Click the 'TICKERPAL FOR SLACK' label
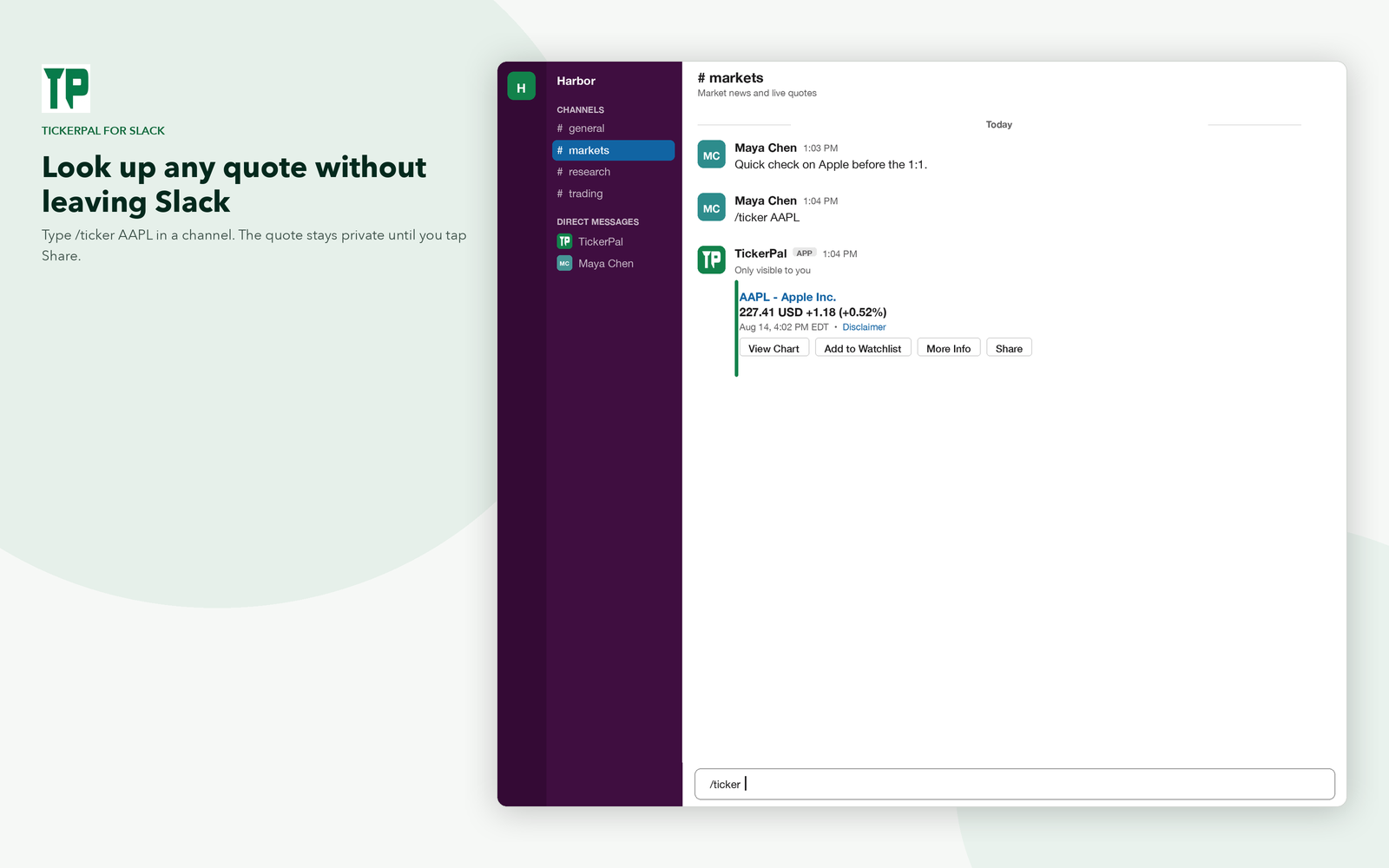This screenshot has height=868, width=1389. coord(103,131)
